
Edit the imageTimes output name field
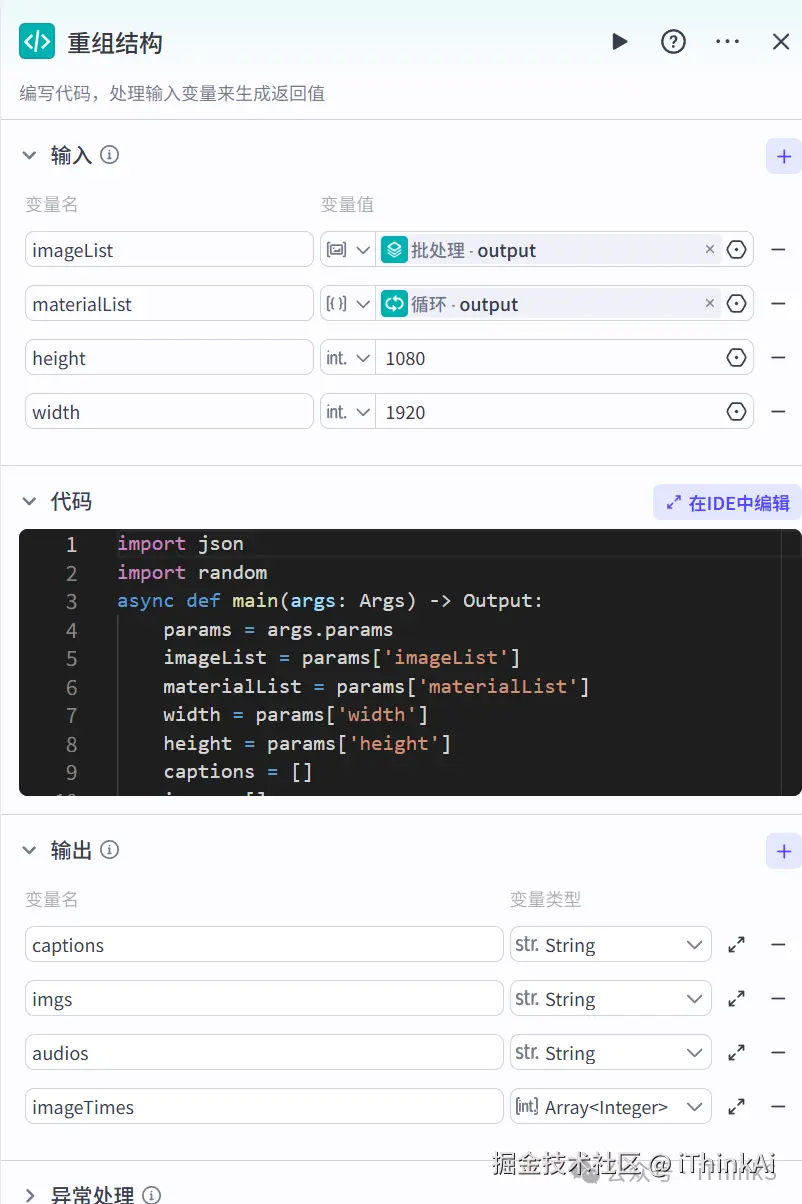264,1107
